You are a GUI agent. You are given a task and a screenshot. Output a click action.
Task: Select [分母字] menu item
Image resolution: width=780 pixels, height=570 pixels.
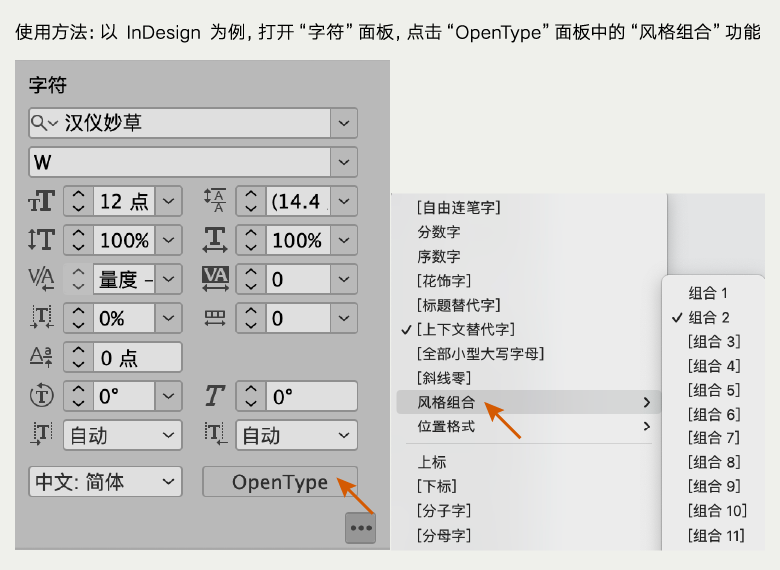[x=444, y=535]
